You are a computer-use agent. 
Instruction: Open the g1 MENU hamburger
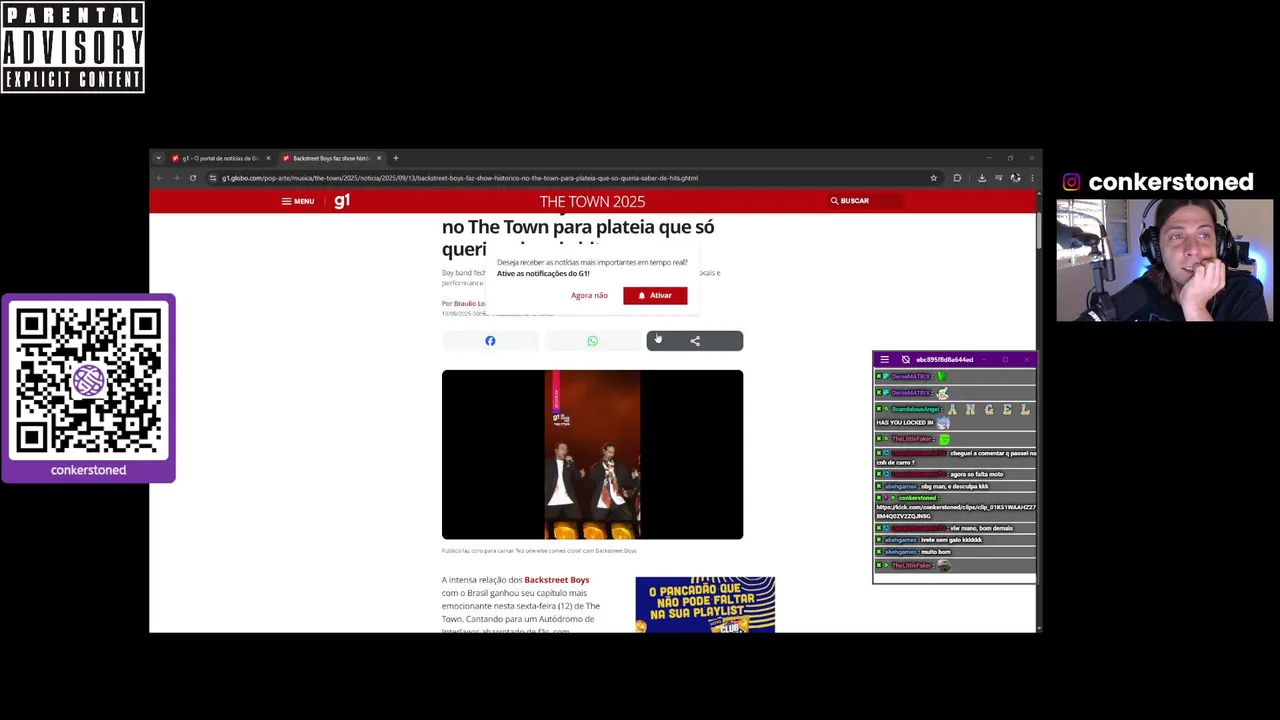297,201
